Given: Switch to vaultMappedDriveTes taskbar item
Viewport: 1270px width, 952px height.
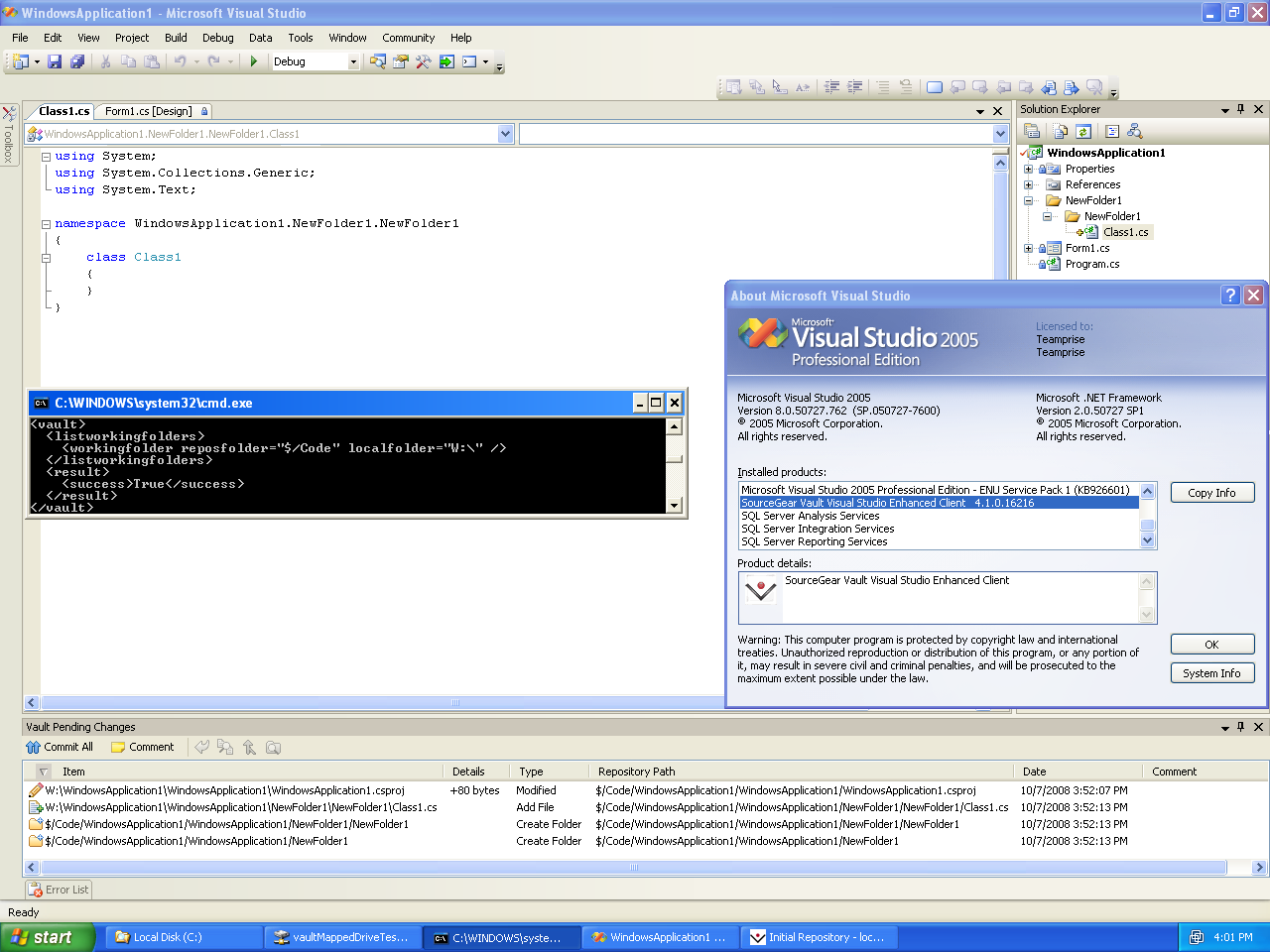Looking at the screenshot, I should point(343,937).
